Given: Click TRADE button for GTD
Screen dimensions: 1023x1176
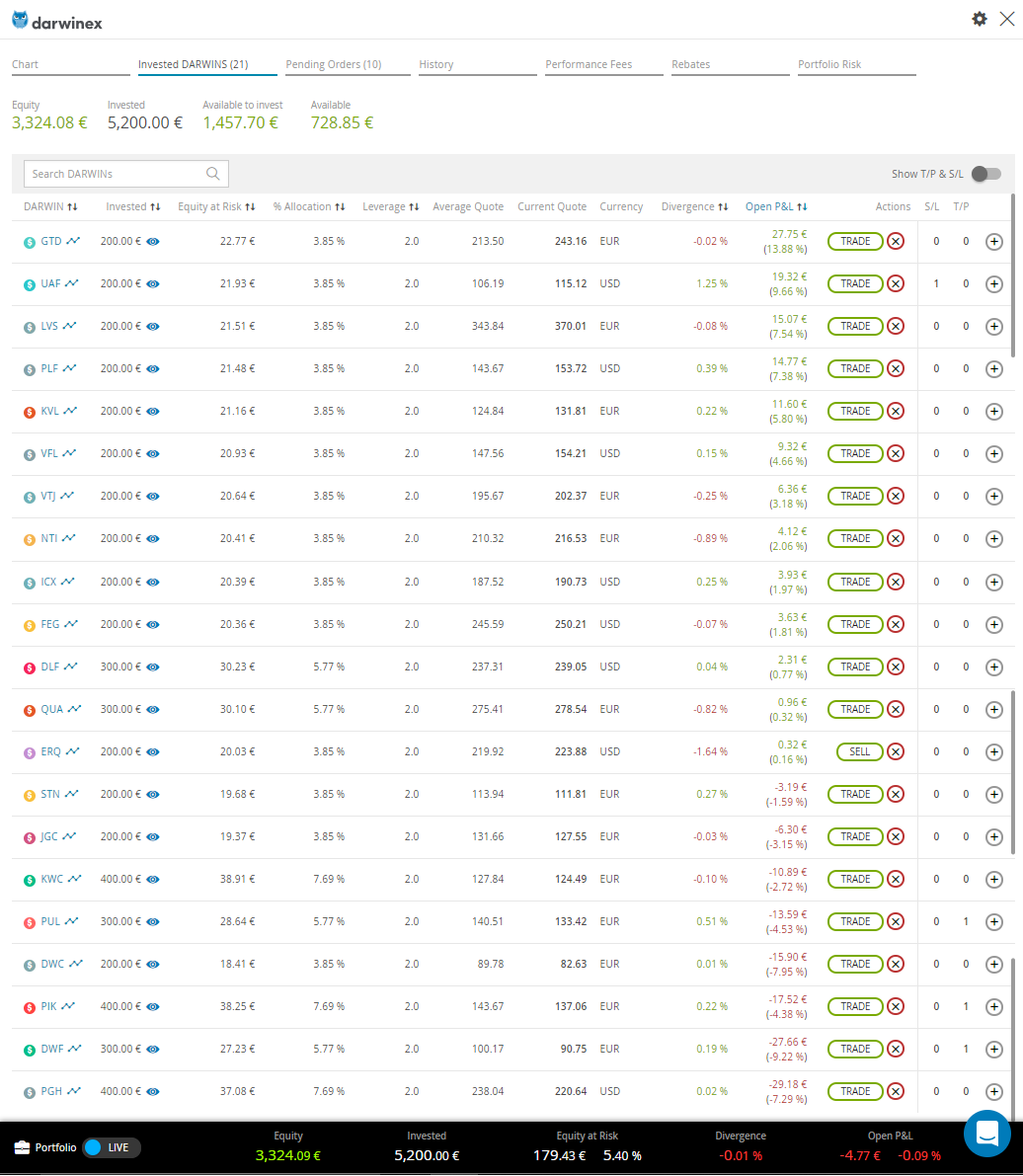Looking at the screenshot, I should (855, 242).
